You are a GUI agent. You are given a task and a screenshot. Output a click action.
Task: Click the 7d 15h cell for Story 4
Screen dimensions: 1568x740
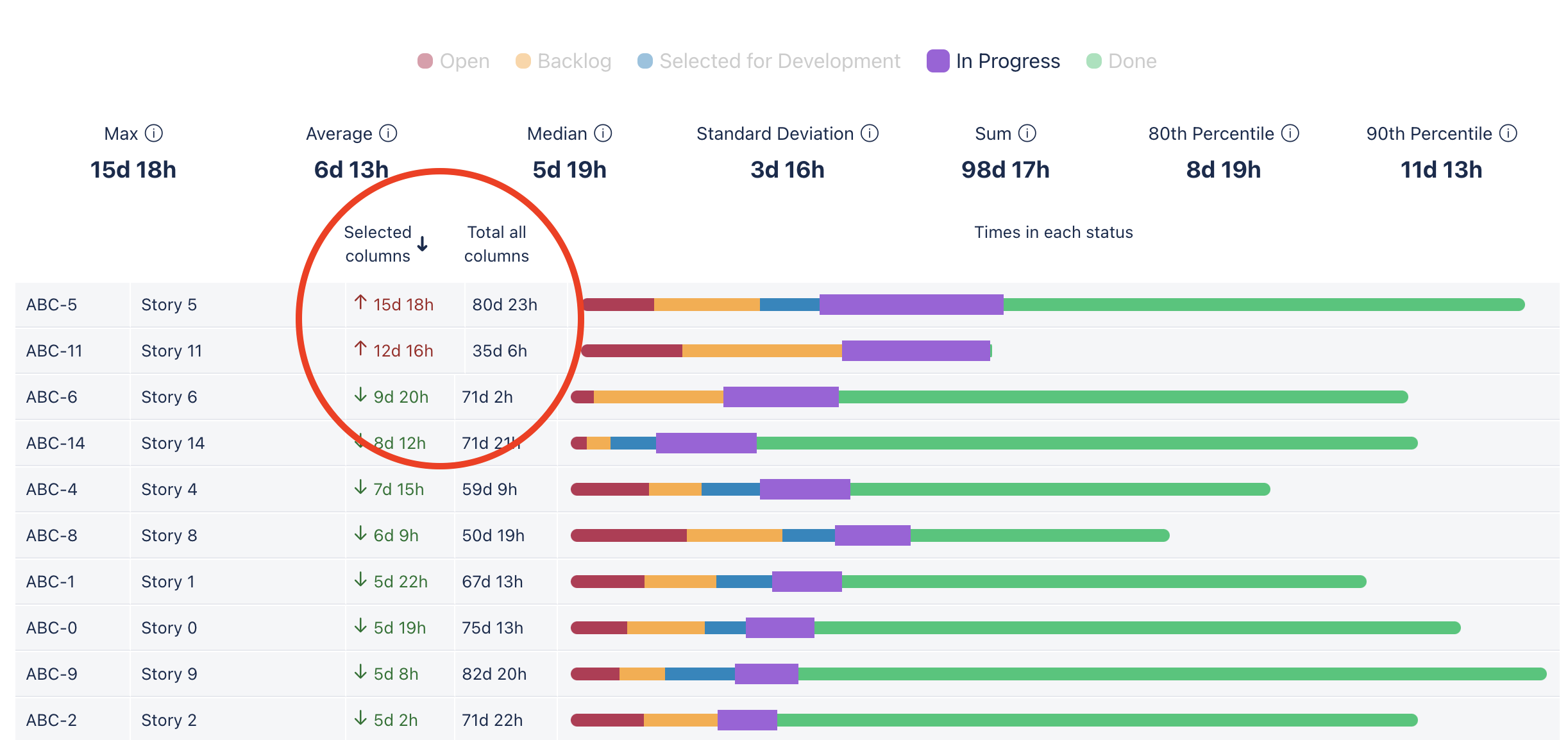point(398,489)
